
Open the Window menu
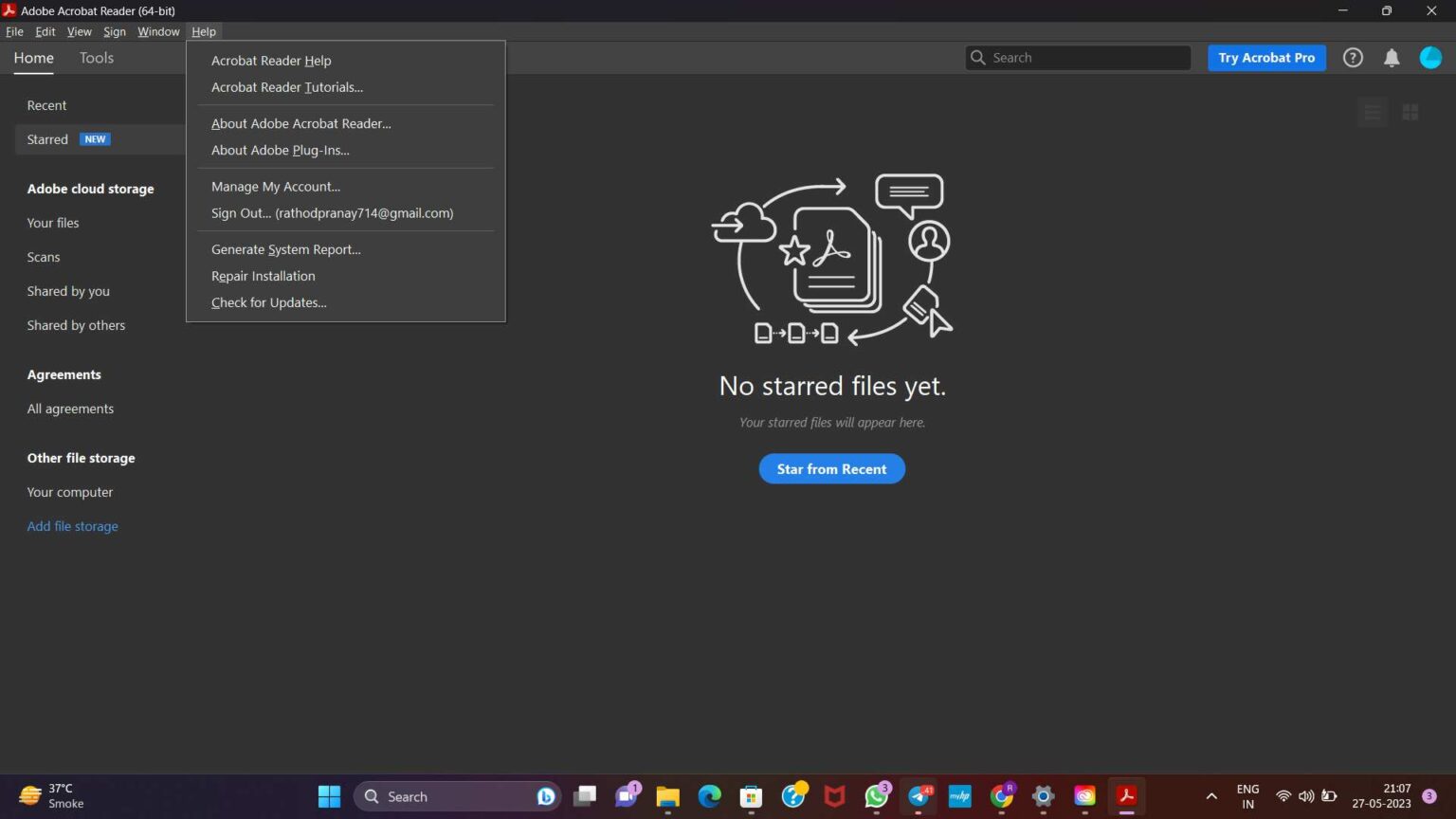(x=158, y=31)
